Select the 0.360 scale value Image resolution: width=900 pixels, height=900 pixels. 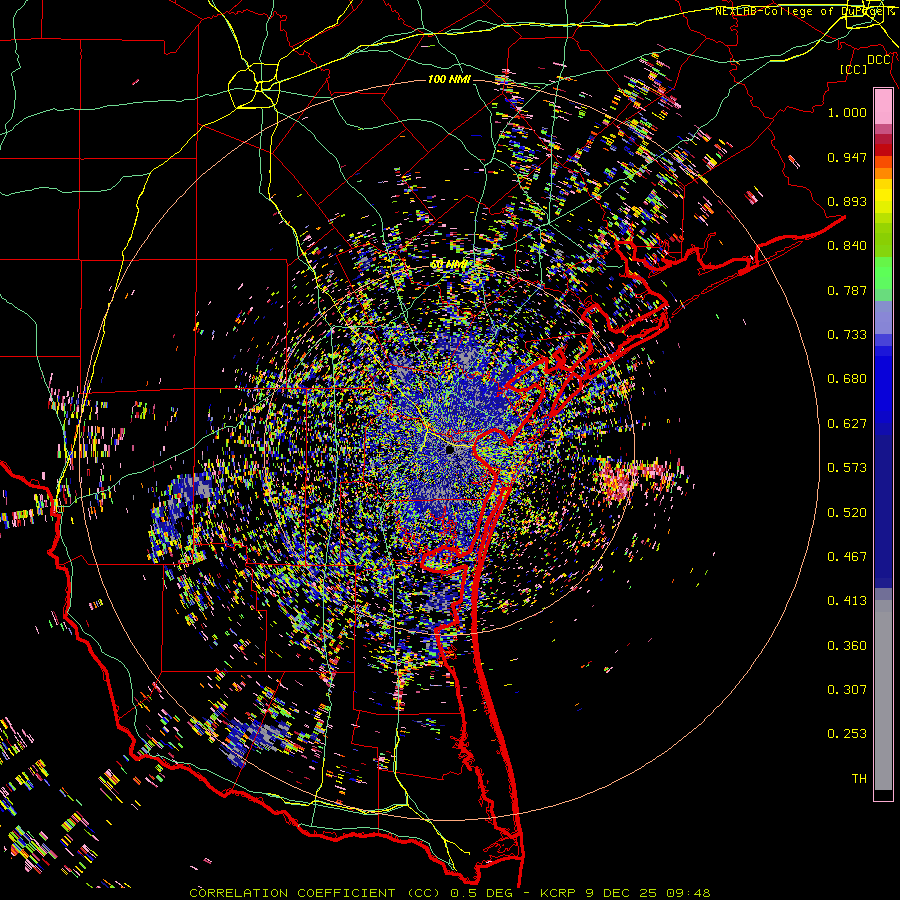pyautogui.click(x=847, y=646)
